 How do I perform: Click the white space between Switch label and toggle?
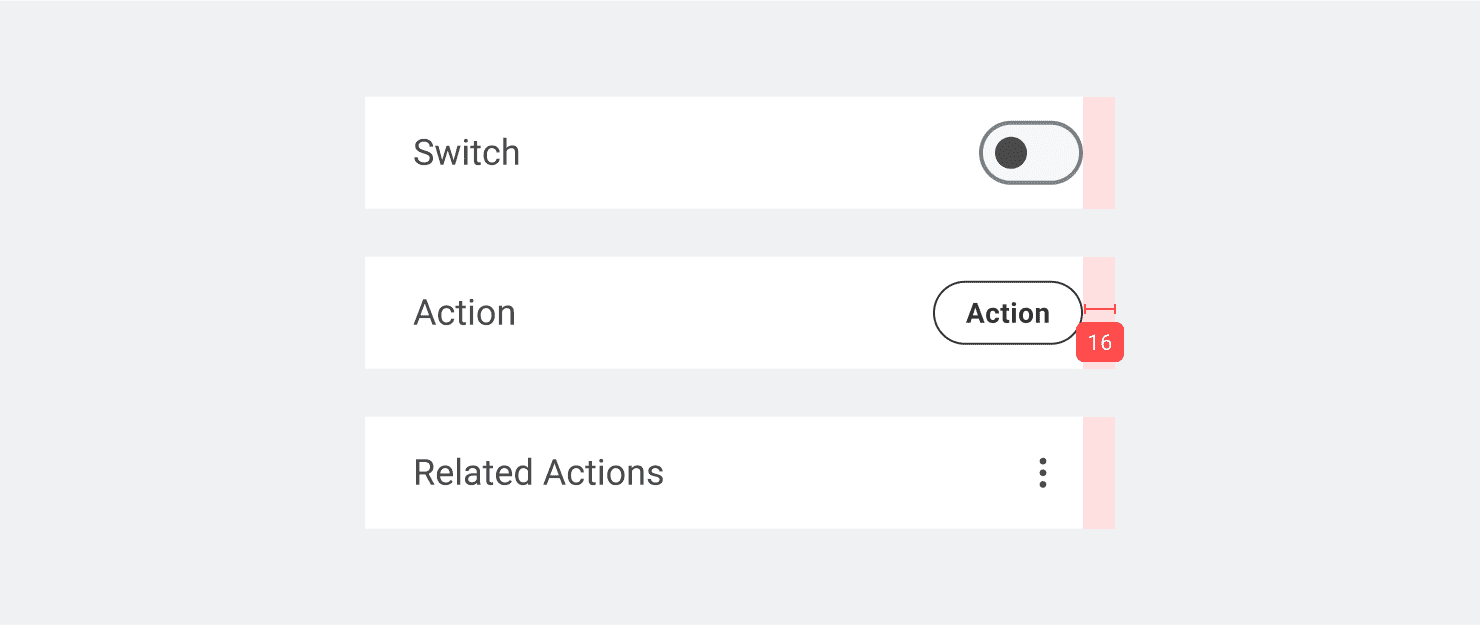pos(750,153)
